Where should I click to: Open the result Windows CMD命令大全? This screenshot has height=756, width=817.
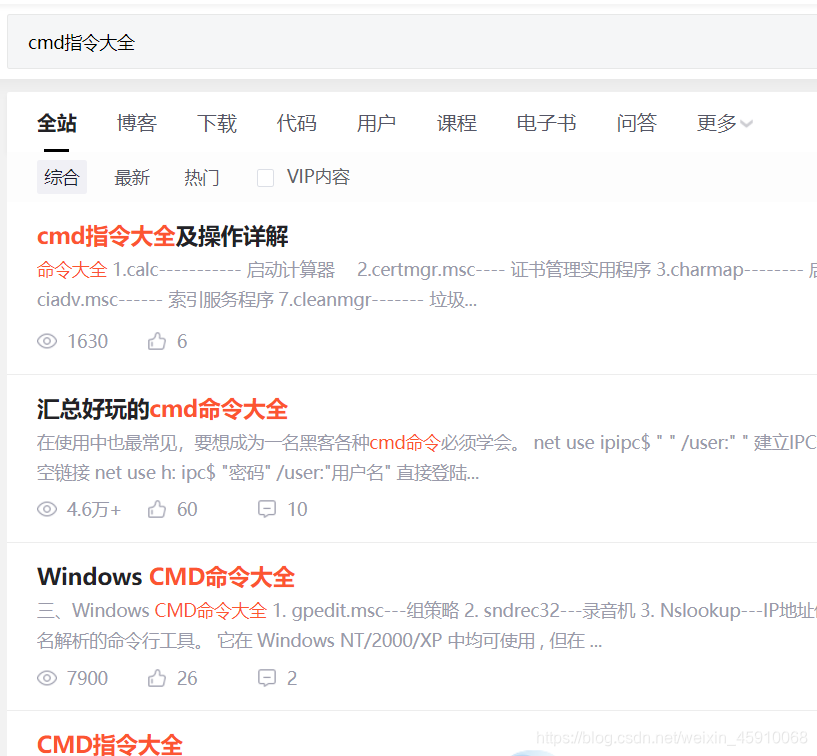pos(166,577)
